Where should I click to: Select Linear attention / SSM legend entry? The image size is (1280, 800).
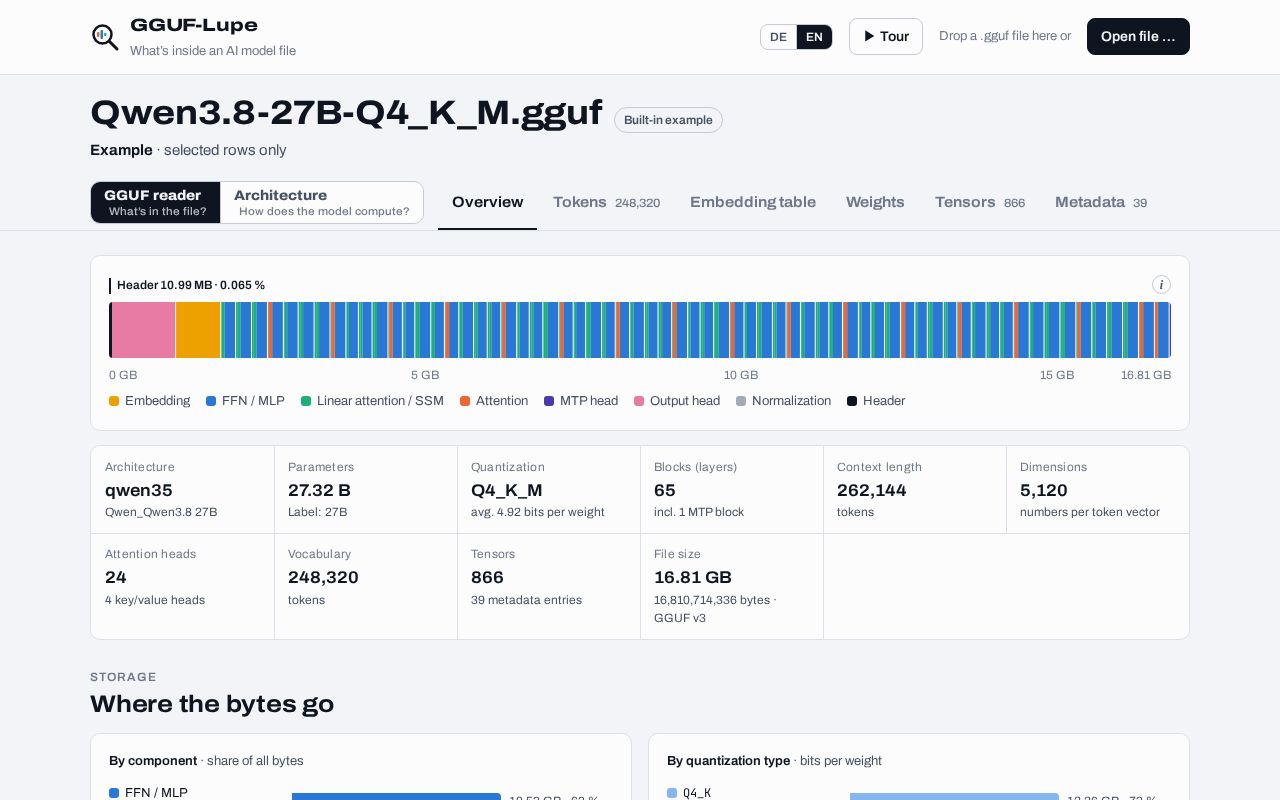(x=372, y=401)
